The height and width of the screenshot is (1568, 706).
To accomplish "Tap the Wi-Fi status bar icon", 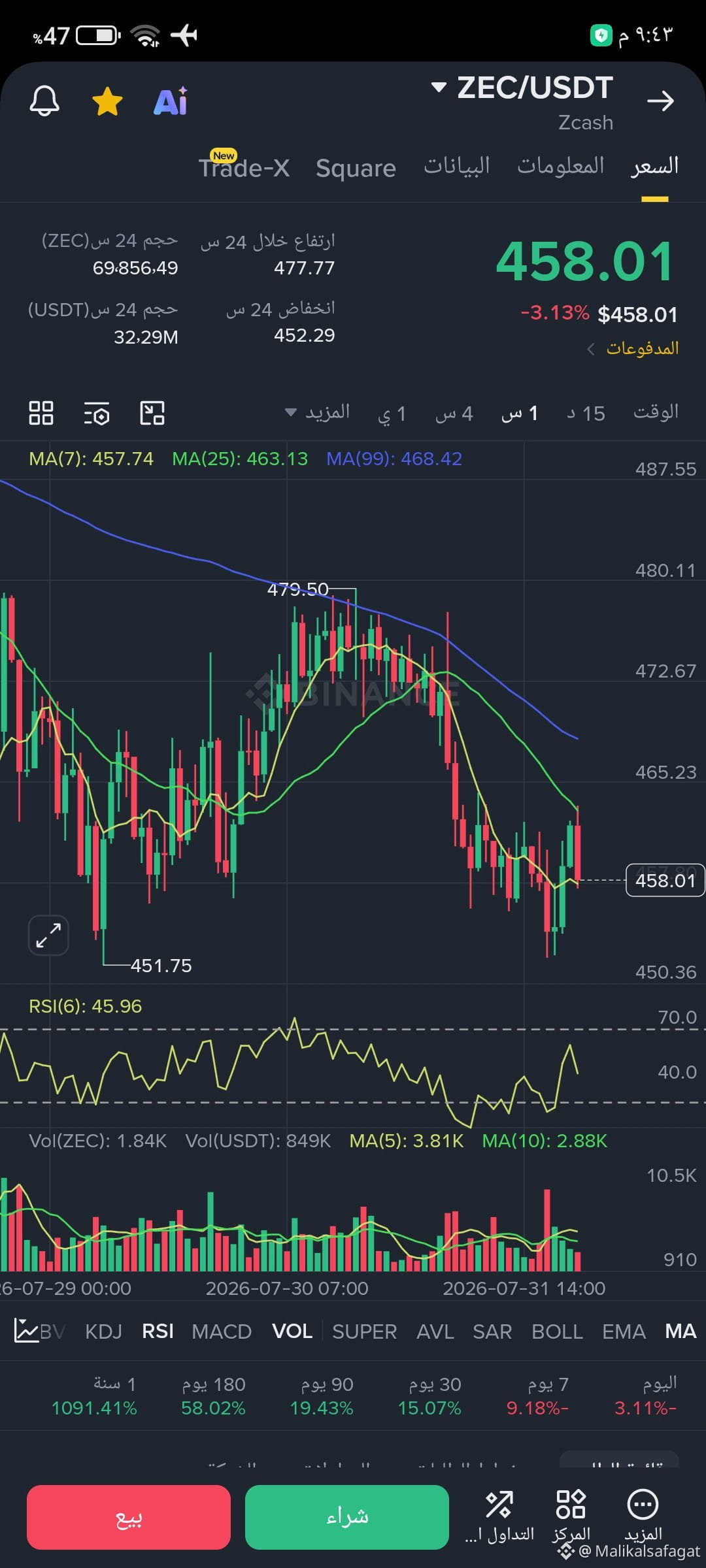I will tap(145, 35).
